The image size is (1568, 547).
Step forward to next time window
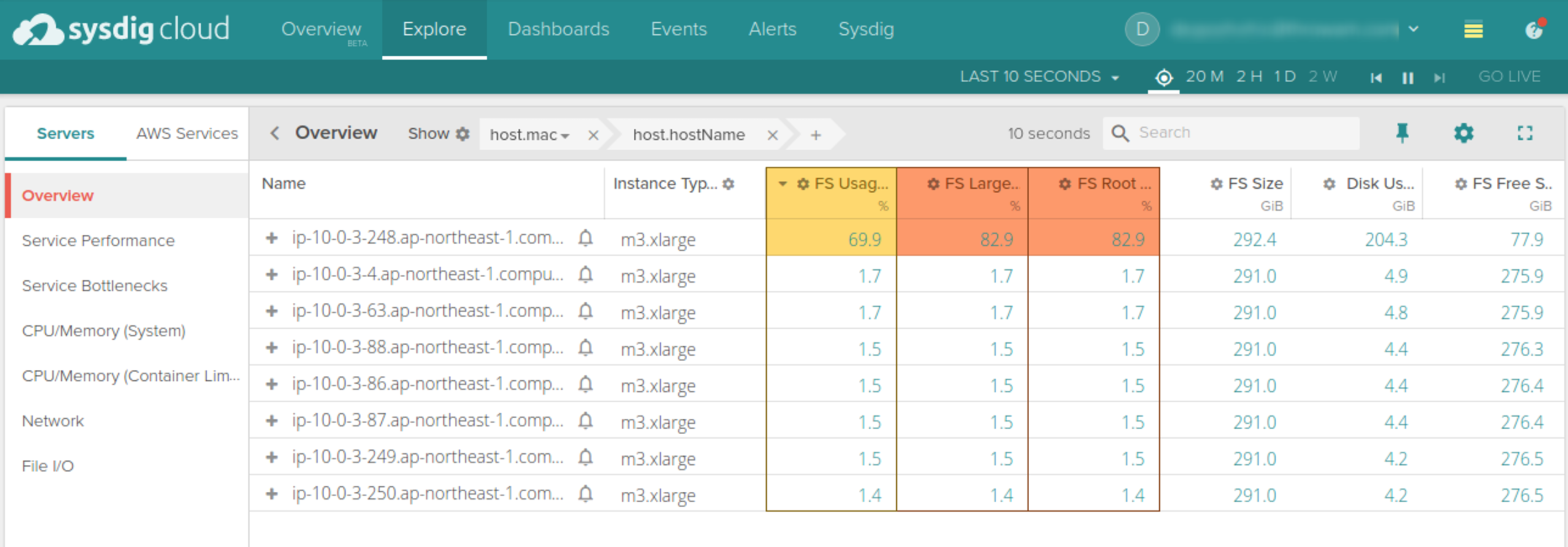coord(1440,77)
